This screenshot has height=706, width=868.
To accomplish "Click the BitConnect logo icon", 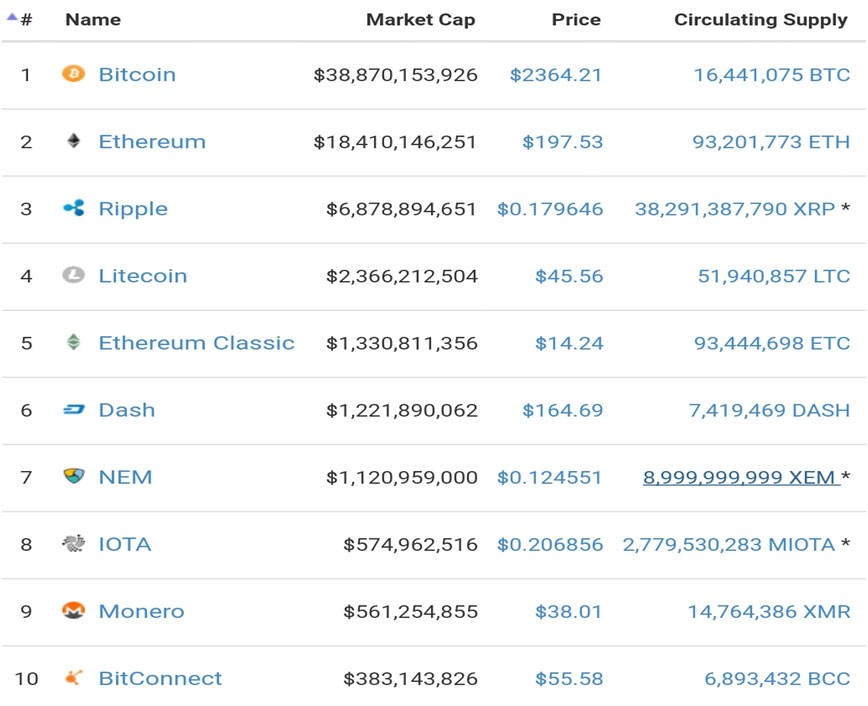I will coord(73,677).
